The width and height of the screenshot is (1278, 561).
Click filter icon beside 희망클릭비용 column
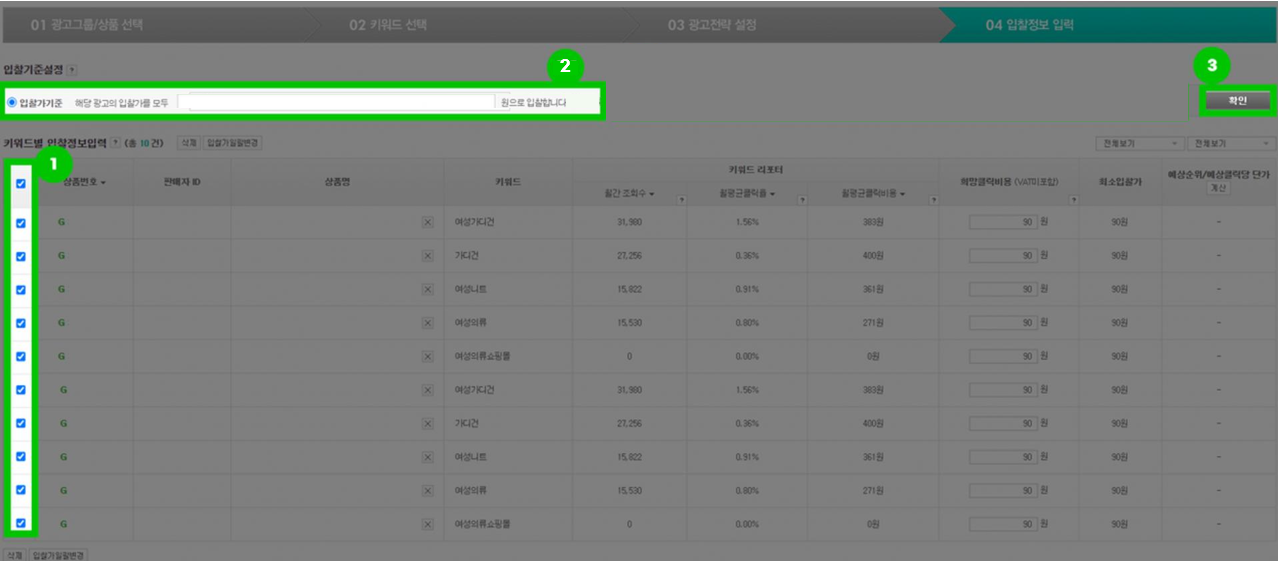pyautogui.click(x=1073, y=200)
